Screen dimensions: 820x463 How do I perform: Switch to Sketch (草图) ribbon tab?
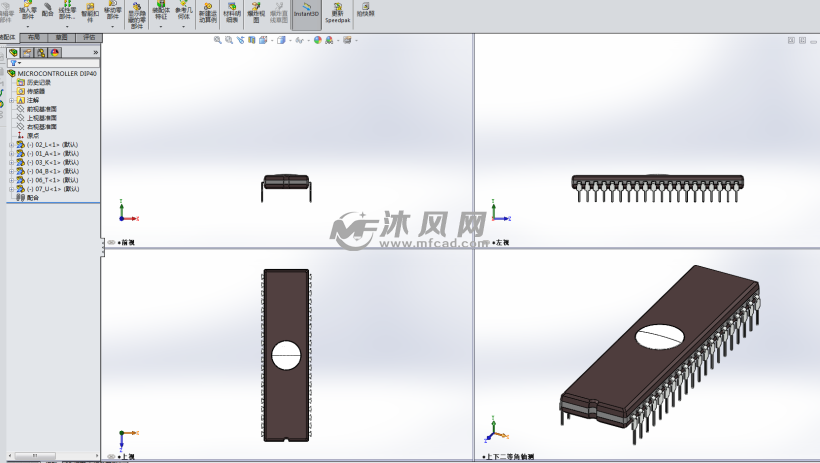tap(62, 38)
